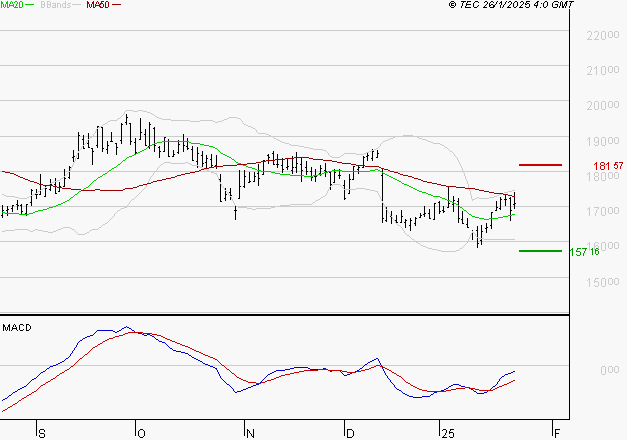
Task: Click the O month marker on time axis
Action: (x=141, y=434)
